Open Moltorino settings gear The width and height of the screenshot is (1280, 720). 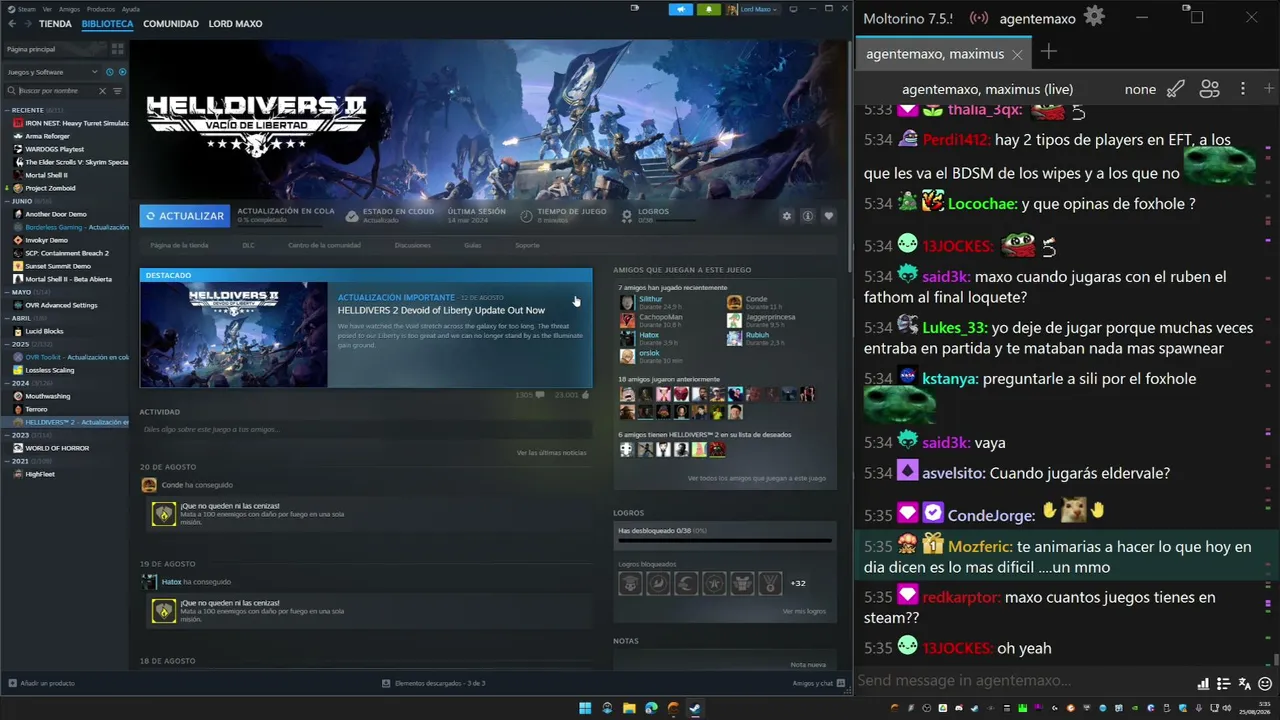(x=1094, y=16)
